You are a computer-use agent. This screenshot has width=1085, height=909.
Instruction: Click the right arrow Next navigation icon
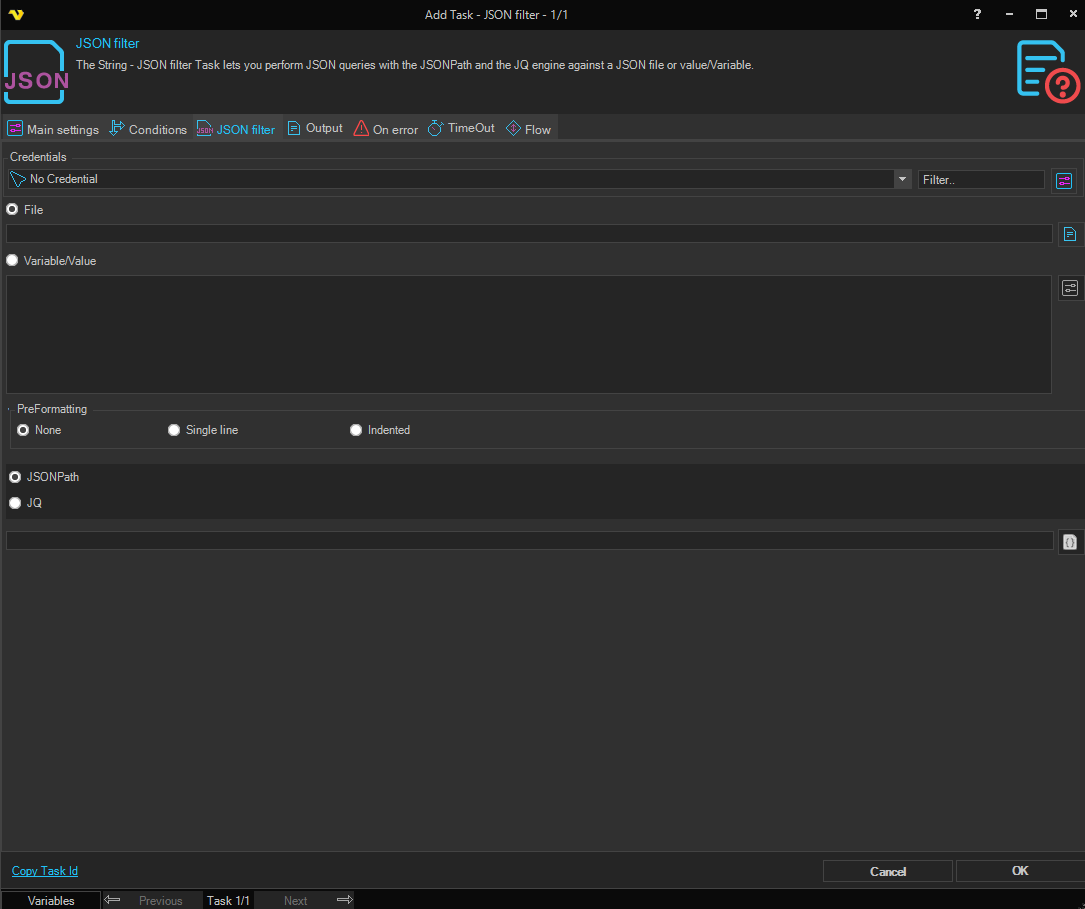[x=345, y=899]
